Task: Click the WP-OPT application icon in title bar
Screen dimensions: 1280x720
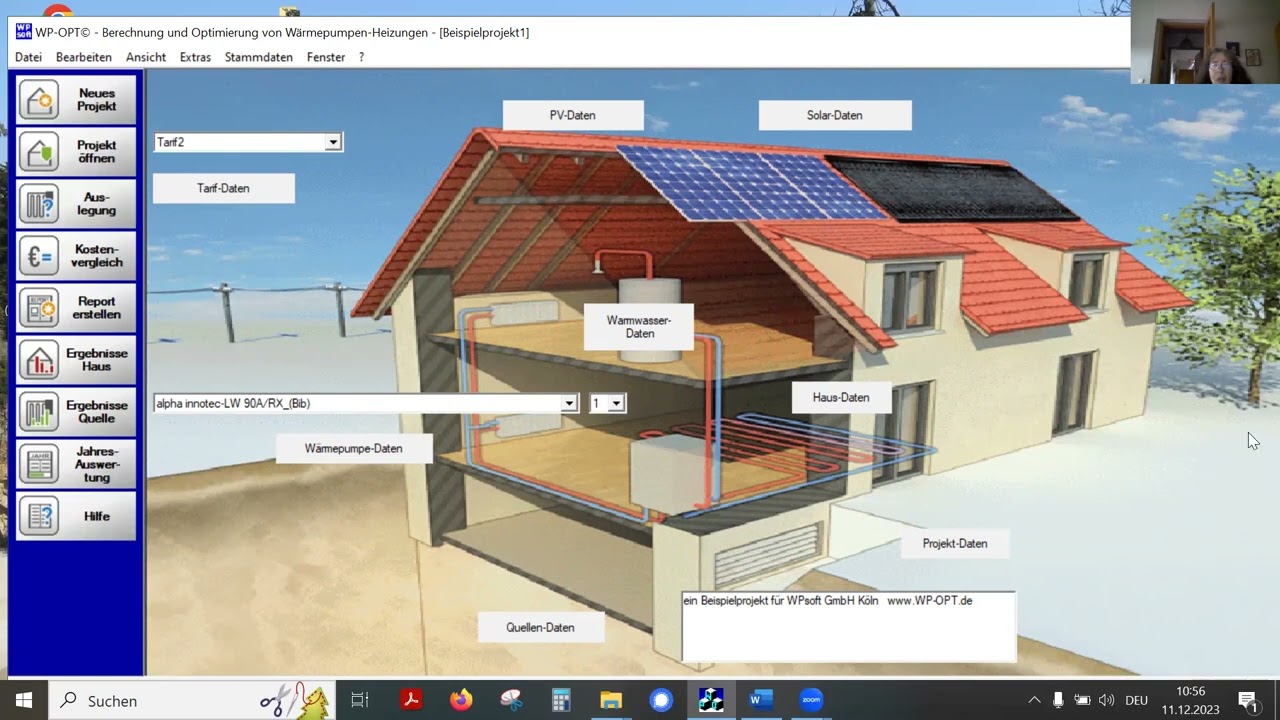Action: 24,32
